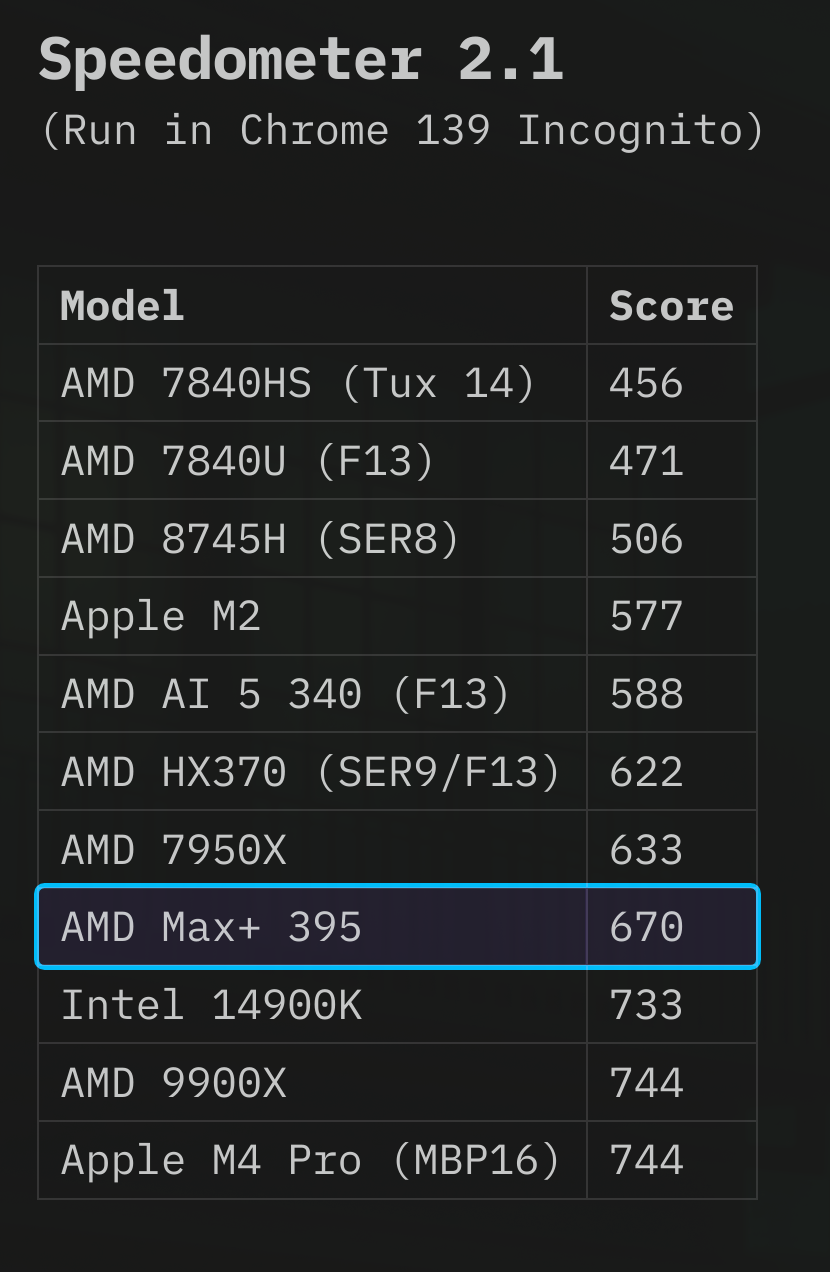The image size is (830, 1272).
Task: Select the Apple M4 Pro (MBP16) cell
Action: point(312,1160)
